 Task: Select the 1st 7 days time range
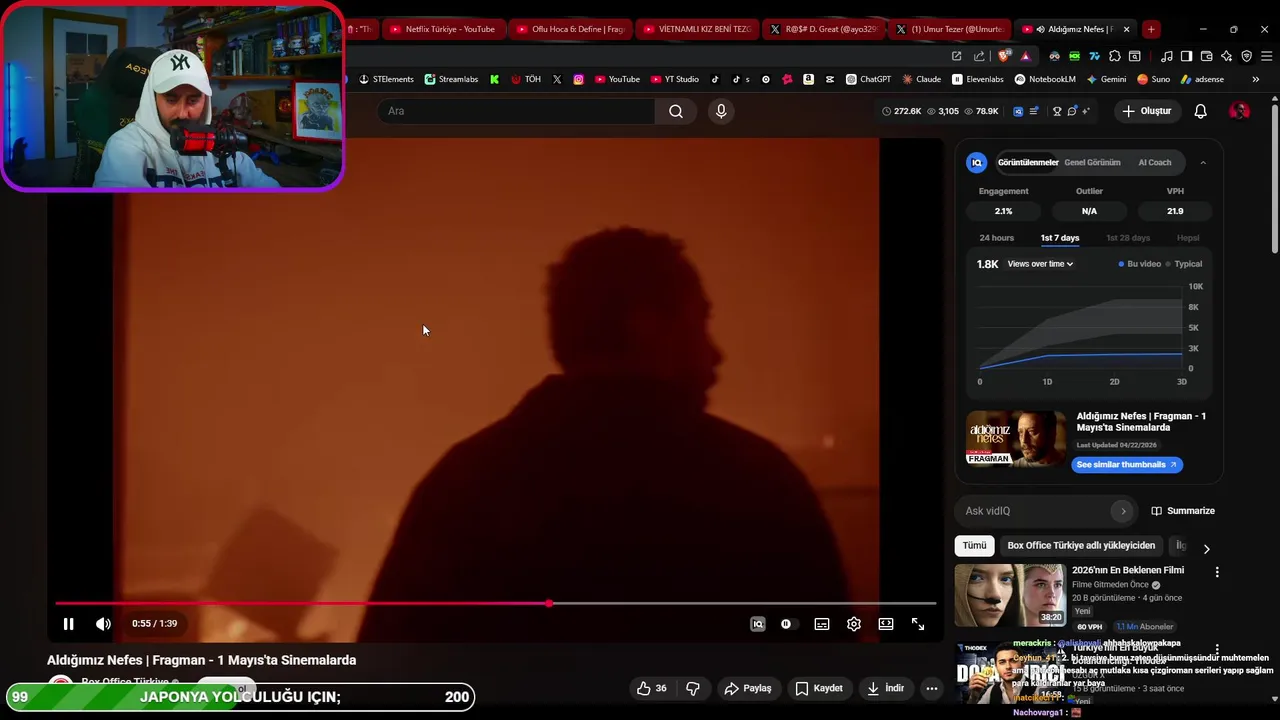pos(1060,238)
